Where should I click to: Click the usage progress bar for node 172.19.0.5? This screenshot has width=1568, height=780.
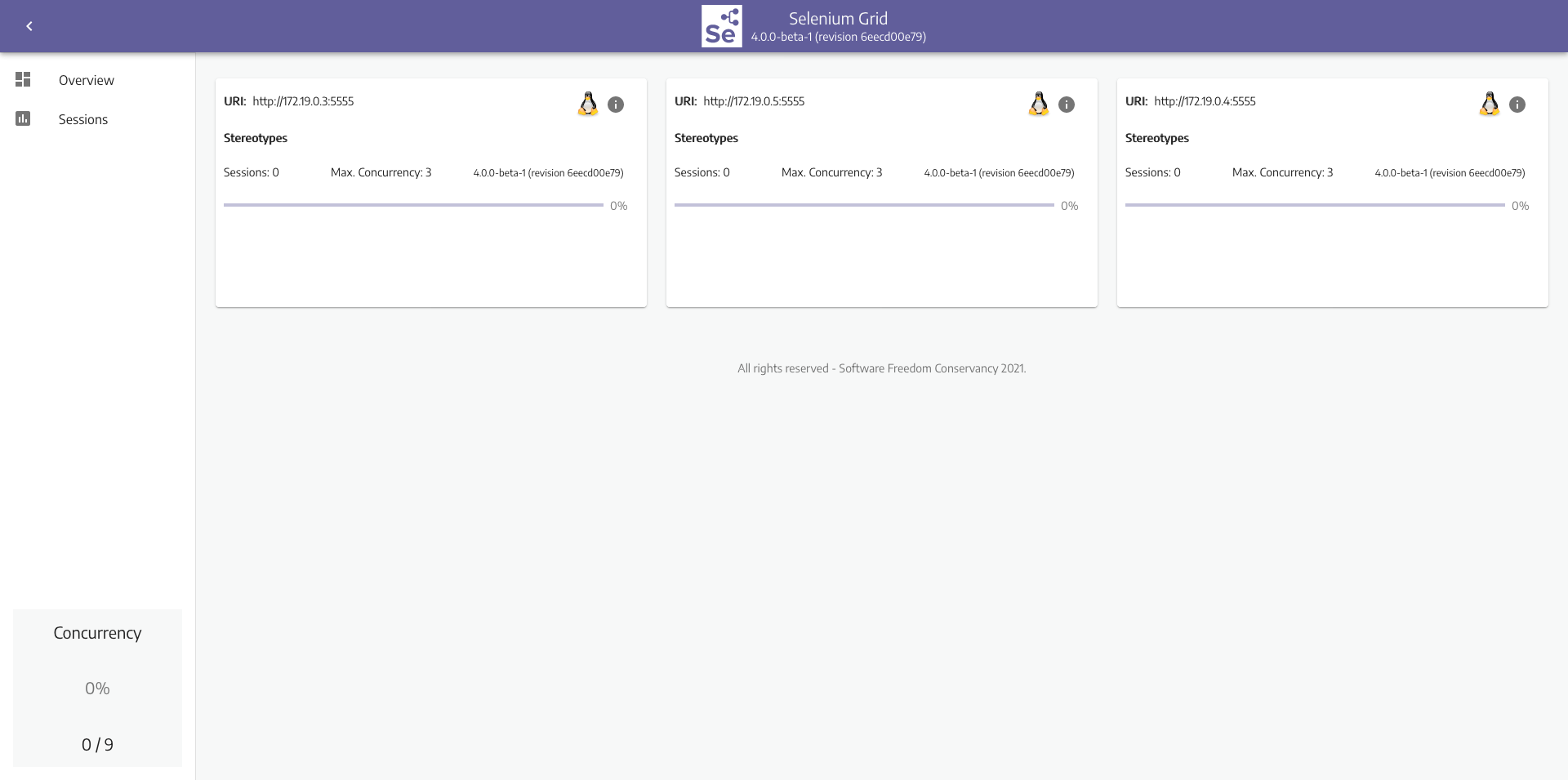click(x=864, y=205)
